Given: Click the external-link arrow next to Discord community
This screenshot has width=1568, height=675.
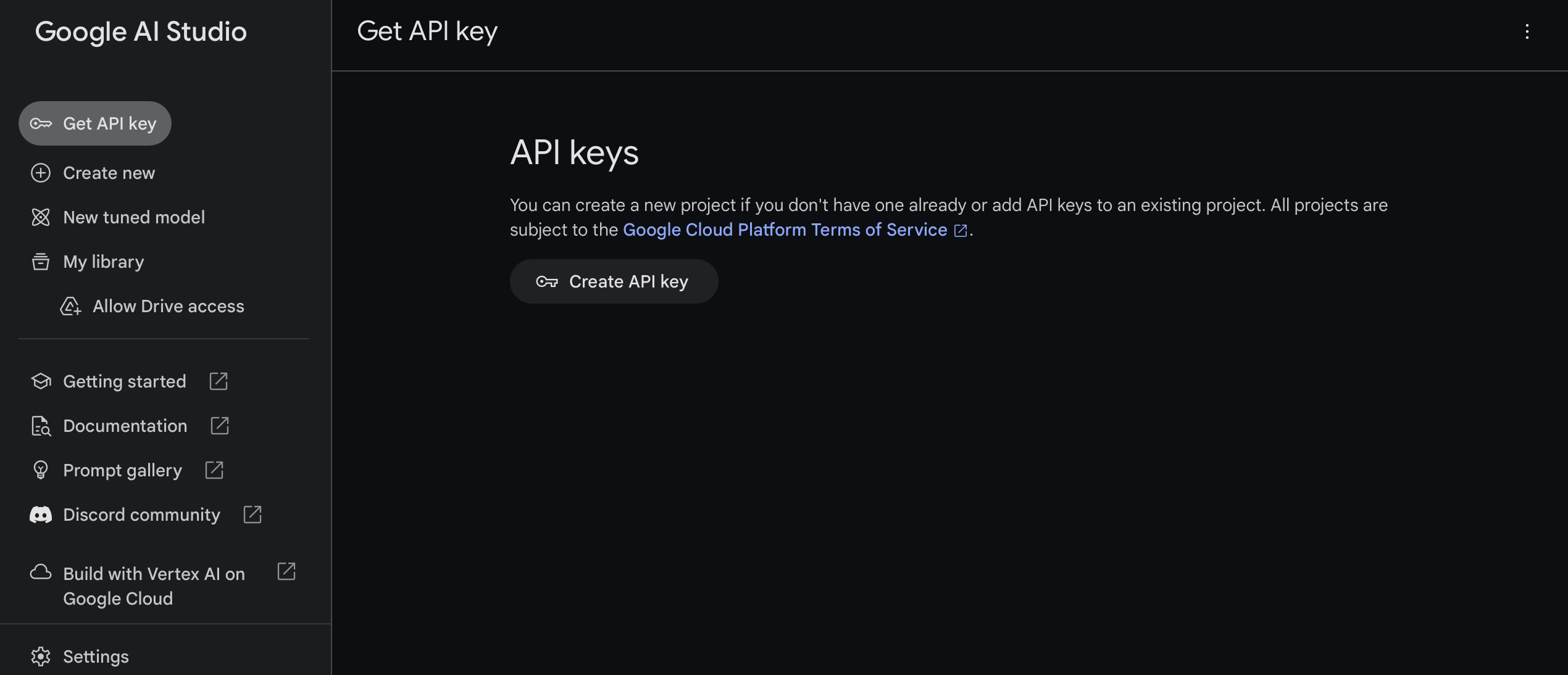Looking at the screenshot, I should tap(252, 515).
